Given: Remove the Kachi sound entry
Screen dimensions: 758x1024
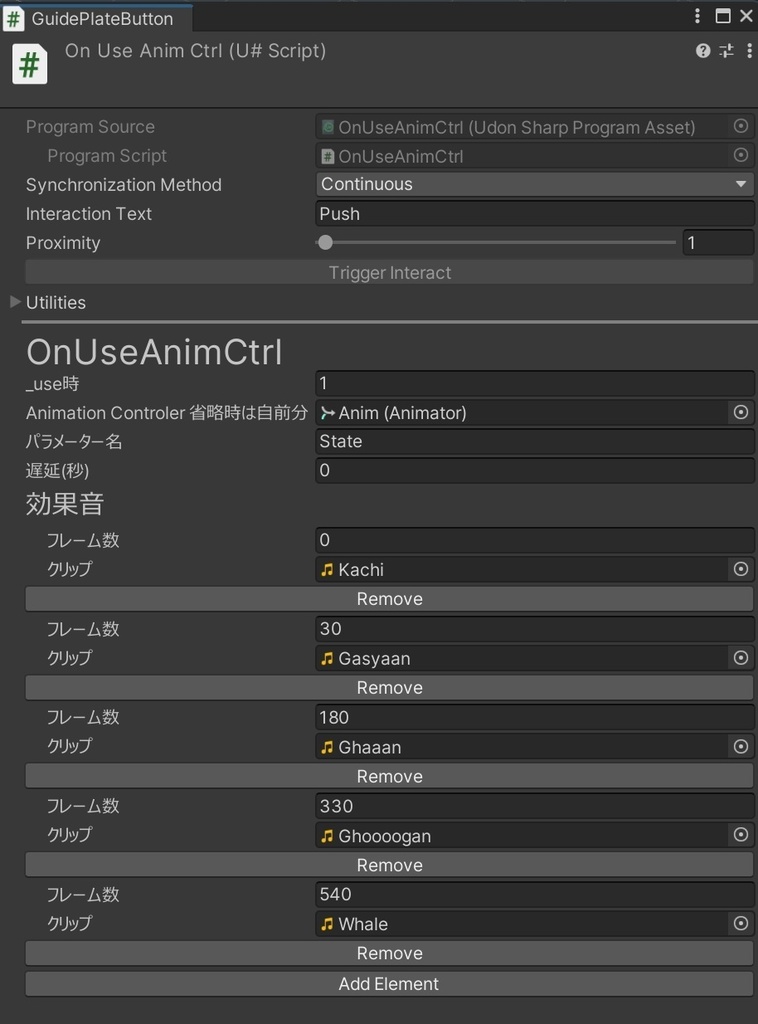Looking at the screenshot, I should tap(389, 598).
